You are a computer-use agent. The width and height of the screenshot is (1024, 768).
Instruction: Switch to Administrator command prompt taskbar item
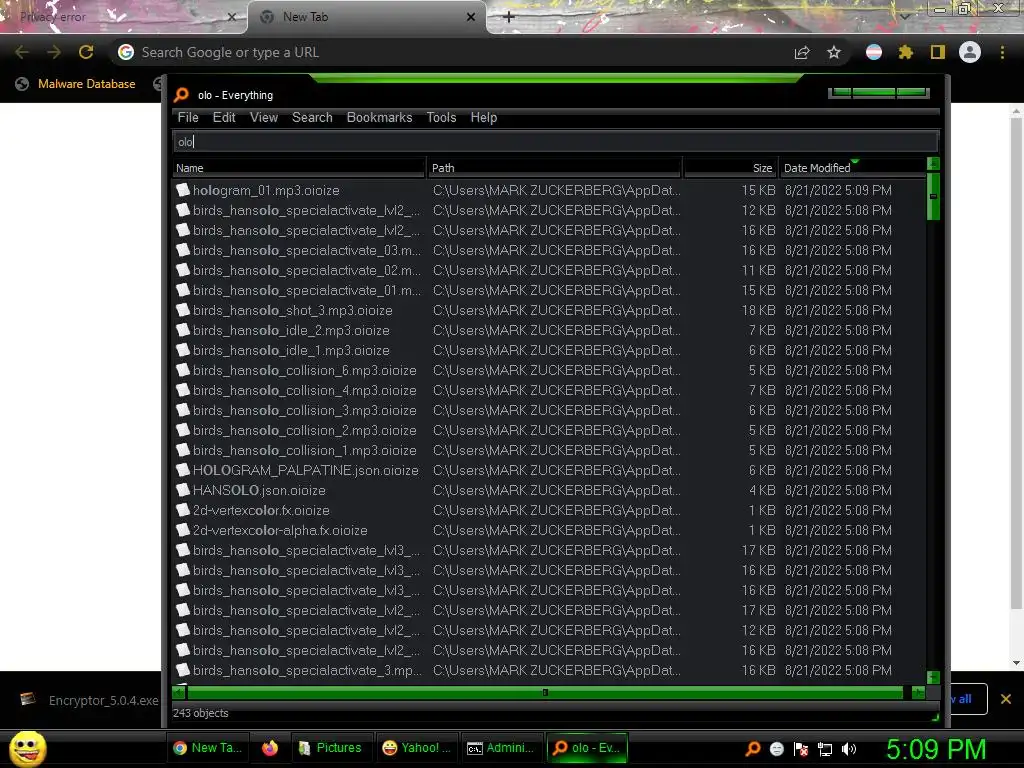coord(502,748)
